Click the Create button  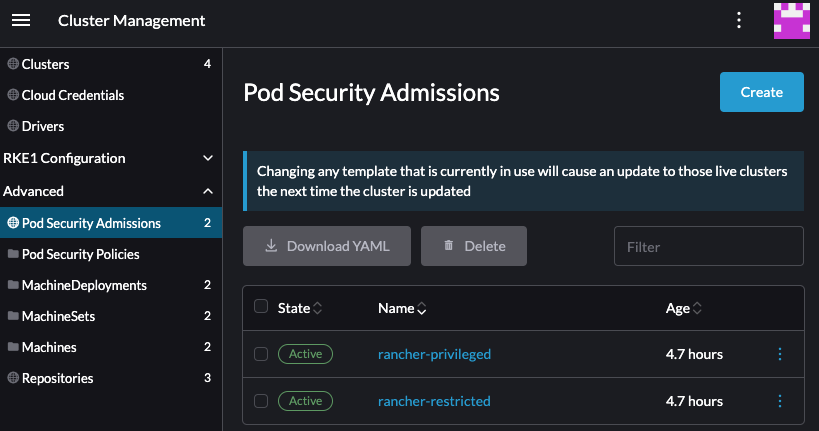coord(761,92)
